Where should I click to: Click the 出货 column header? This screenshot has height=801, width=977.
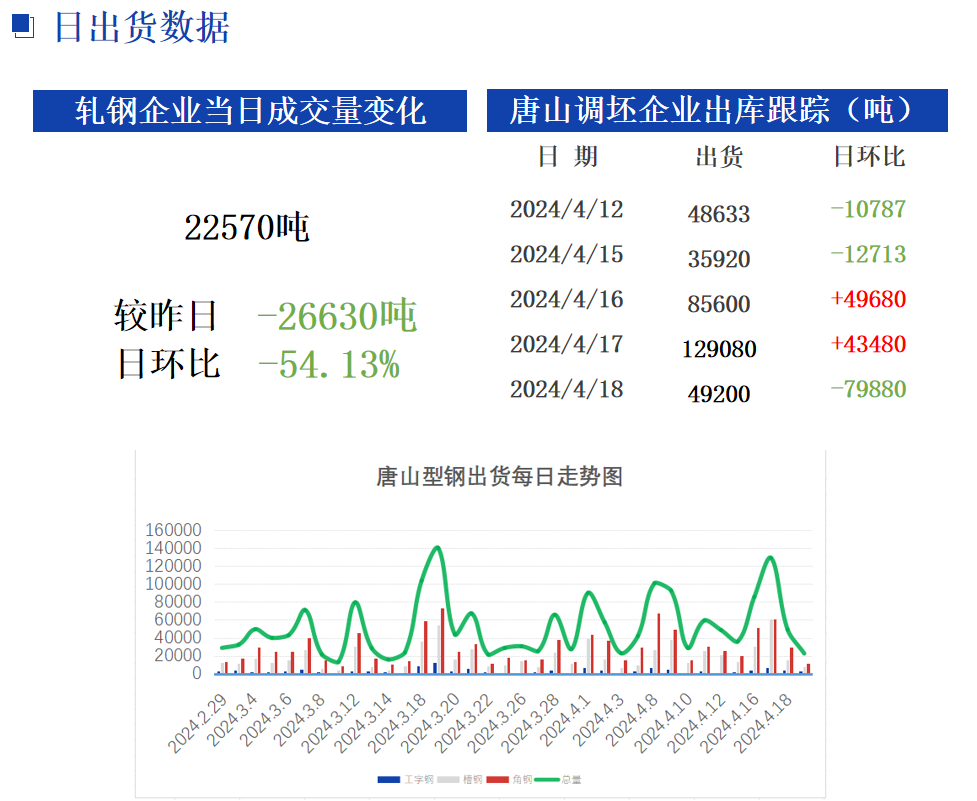tap(719, 157)
